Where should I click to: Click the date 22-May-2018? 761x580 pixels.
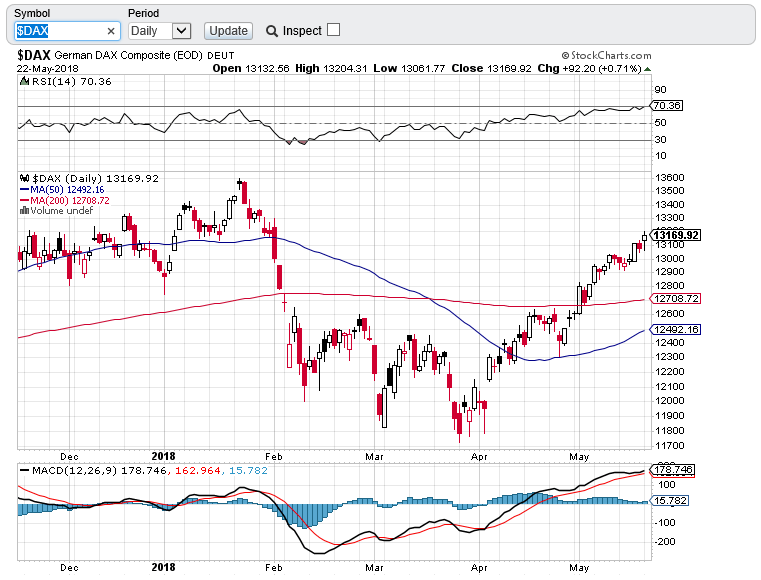click(48, 68)
